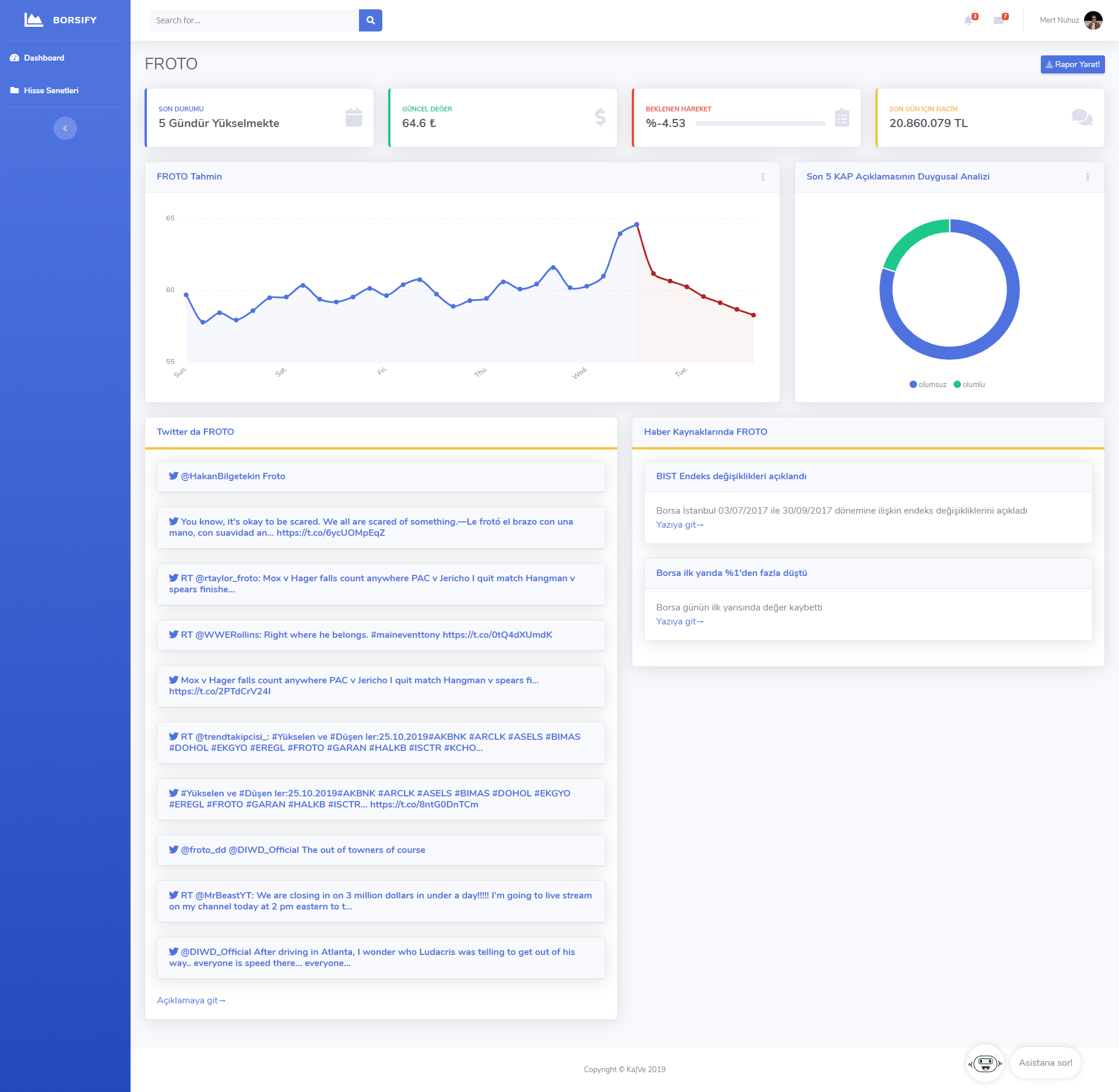This screenshot has height=1092, width=1119.
Task: Click the BORSIFY chart logo
Action: tap(33, 20)
